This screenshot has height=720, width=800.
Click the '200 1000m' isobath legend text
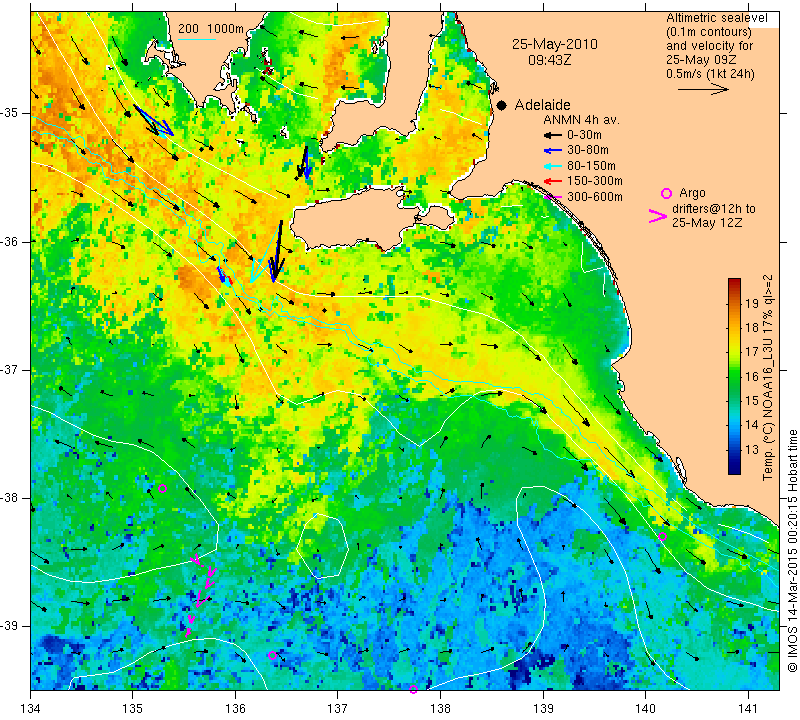pos(211,29)
